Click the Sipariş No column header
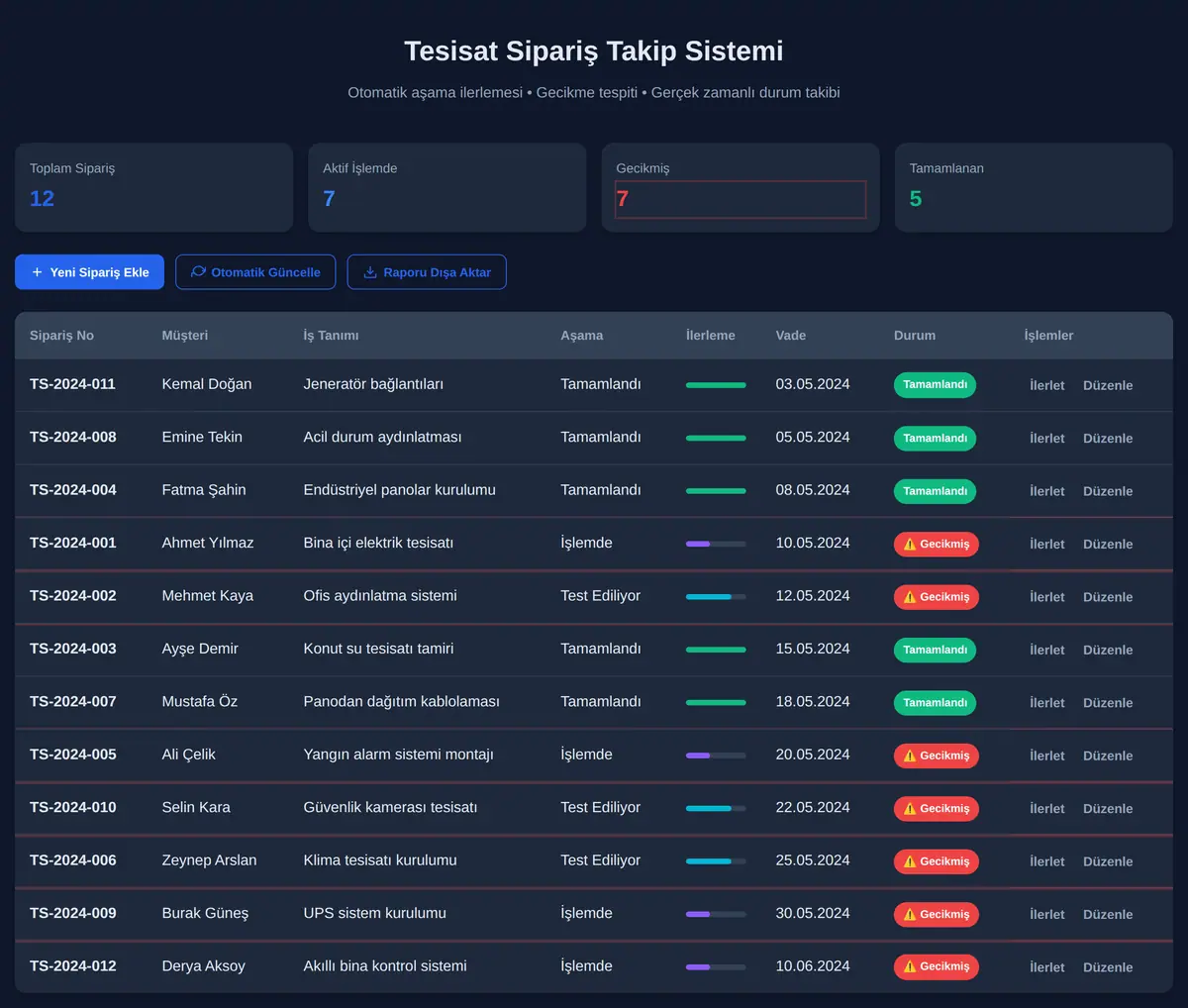This screenshot has height=1008, width=1188. [61, 336]
